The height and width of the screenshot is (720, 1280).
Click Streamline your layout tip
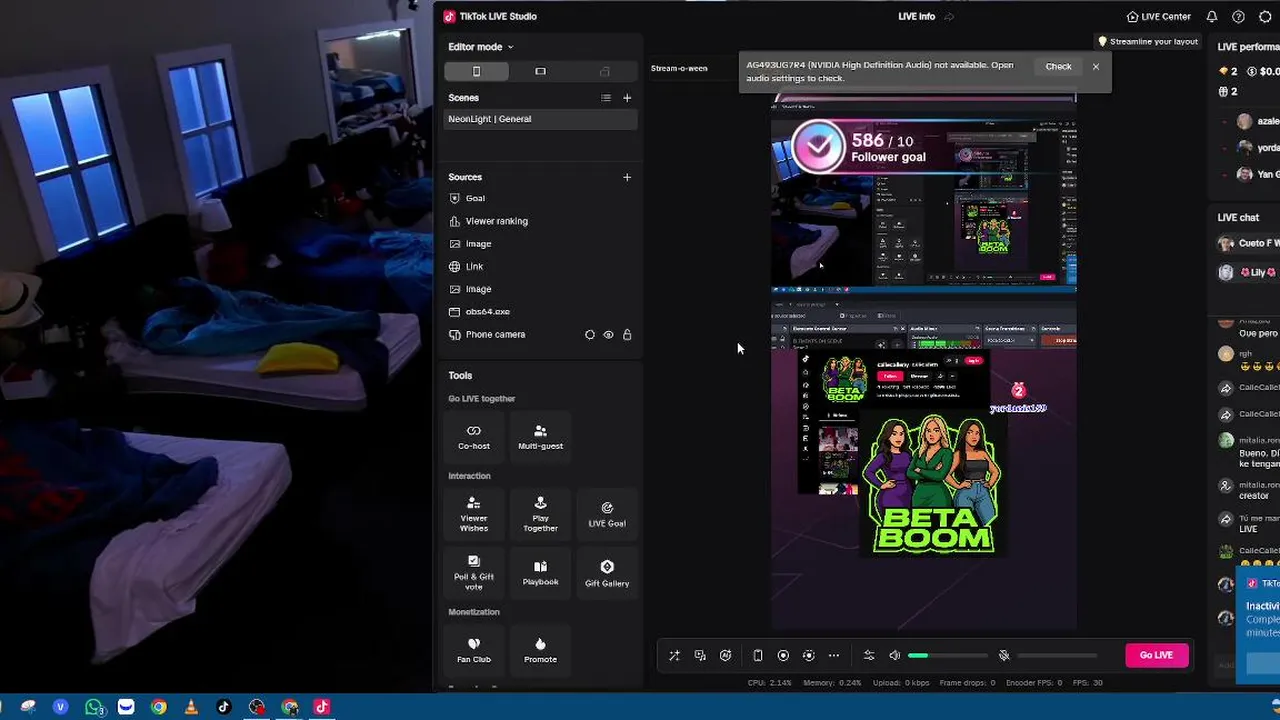[1148, 42]
